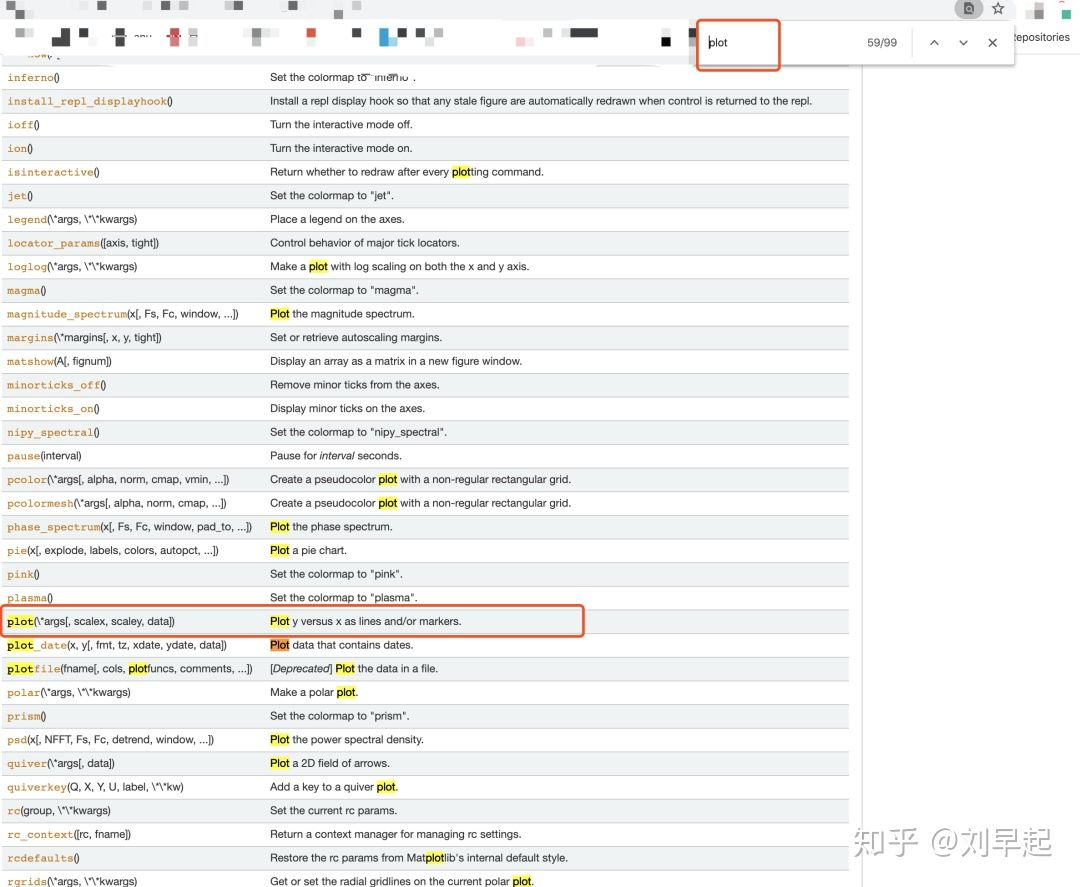Open the rcdefaults function link
The image size is (1080, 887).
coord(40,858)
